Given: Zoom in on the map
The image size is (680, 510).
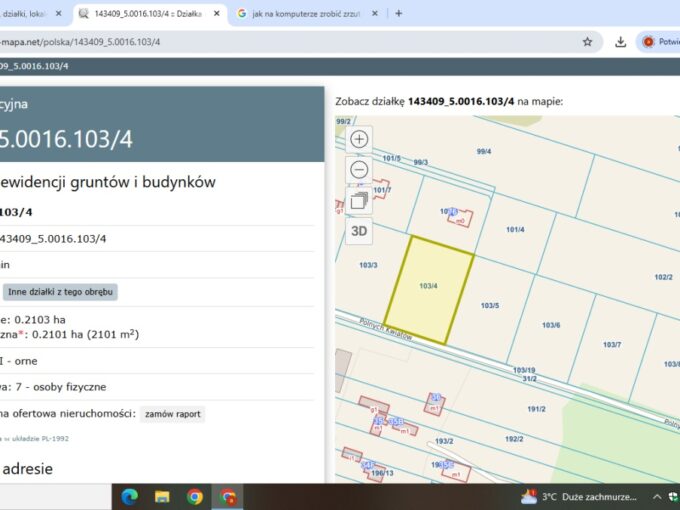Looking at the screenshot, I should tap(359, 139).
